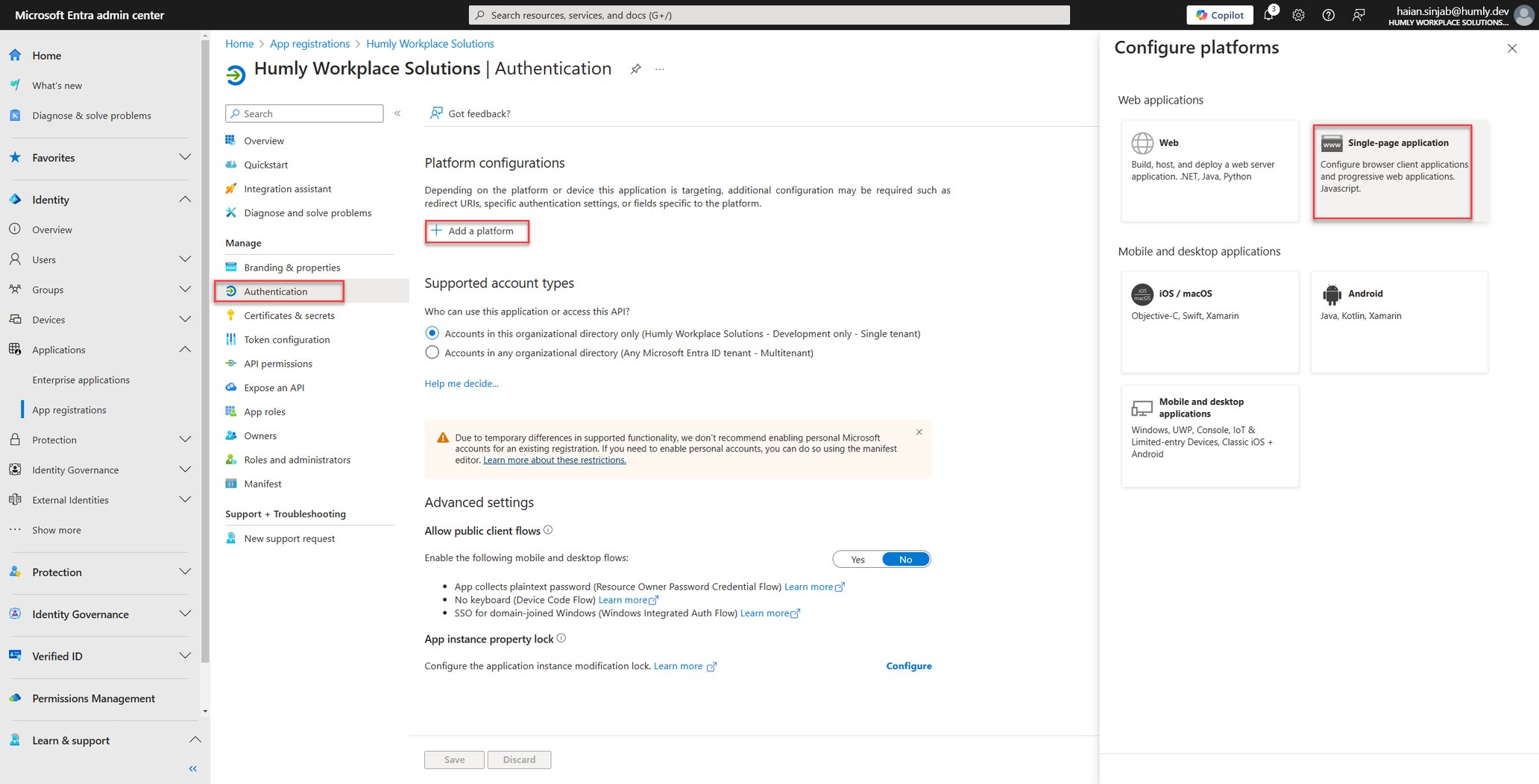Go to API permissions page
1539x784 pixels.
277,364
